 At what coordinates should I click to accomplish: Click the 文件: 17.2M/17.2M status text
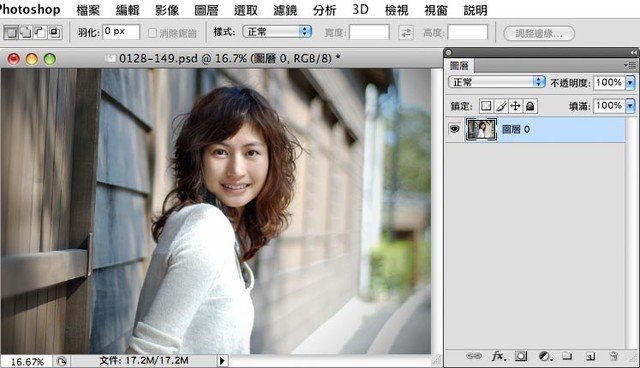[x=144, y=361]
